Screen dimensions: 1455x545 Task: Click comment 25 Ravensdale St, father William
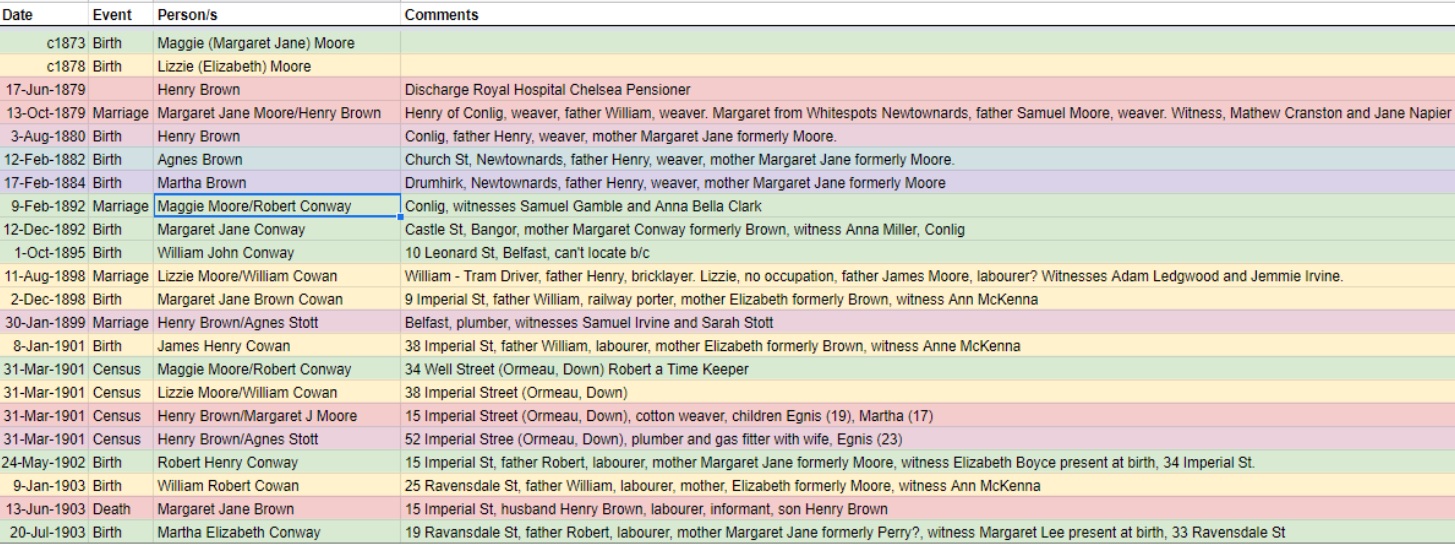[927, 486]
